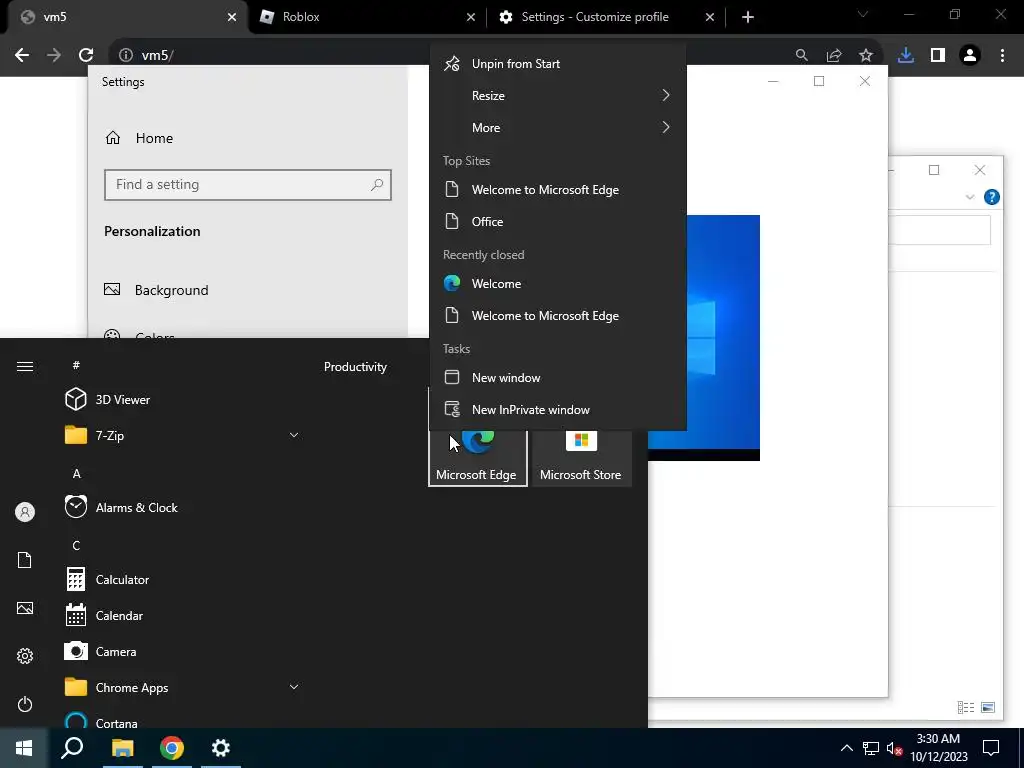The height and width of the screenshot is (768, 1024).
Task: Click the Share this page icon
Action: coord(834,56)
